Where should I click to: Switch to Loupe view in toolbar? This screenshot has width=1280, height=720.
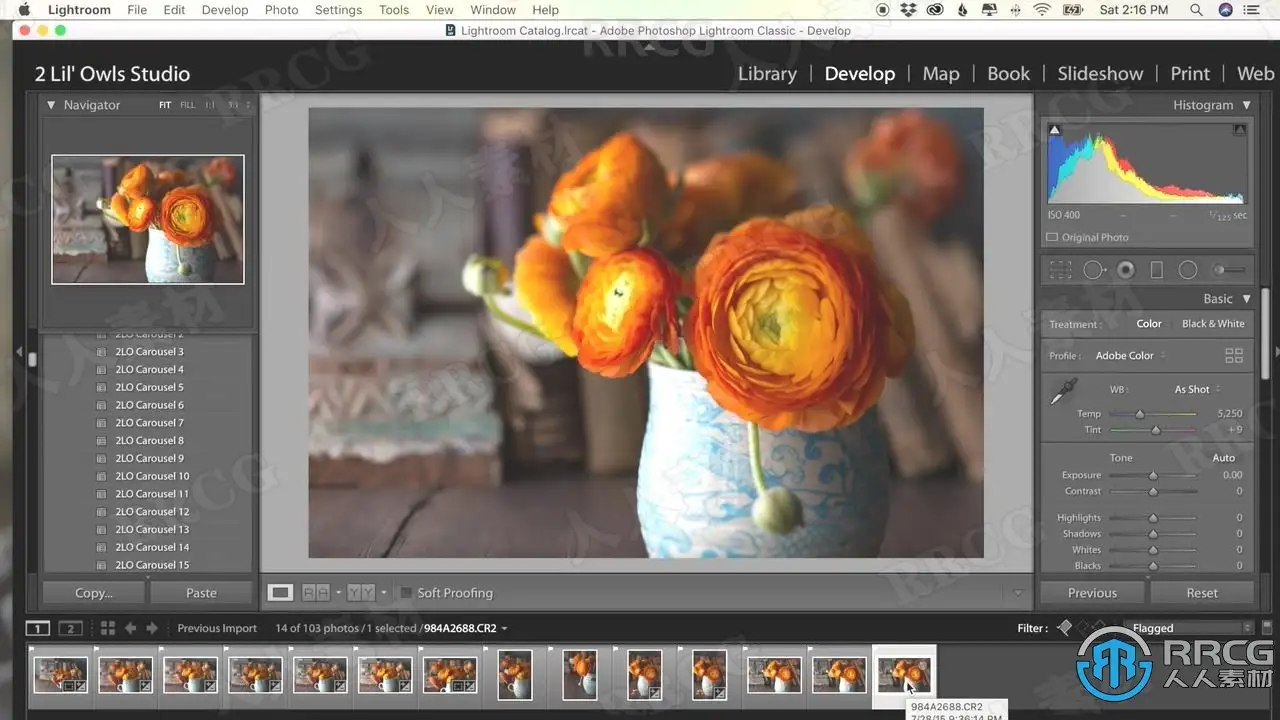pyautogui.click(x=280, y=593)
